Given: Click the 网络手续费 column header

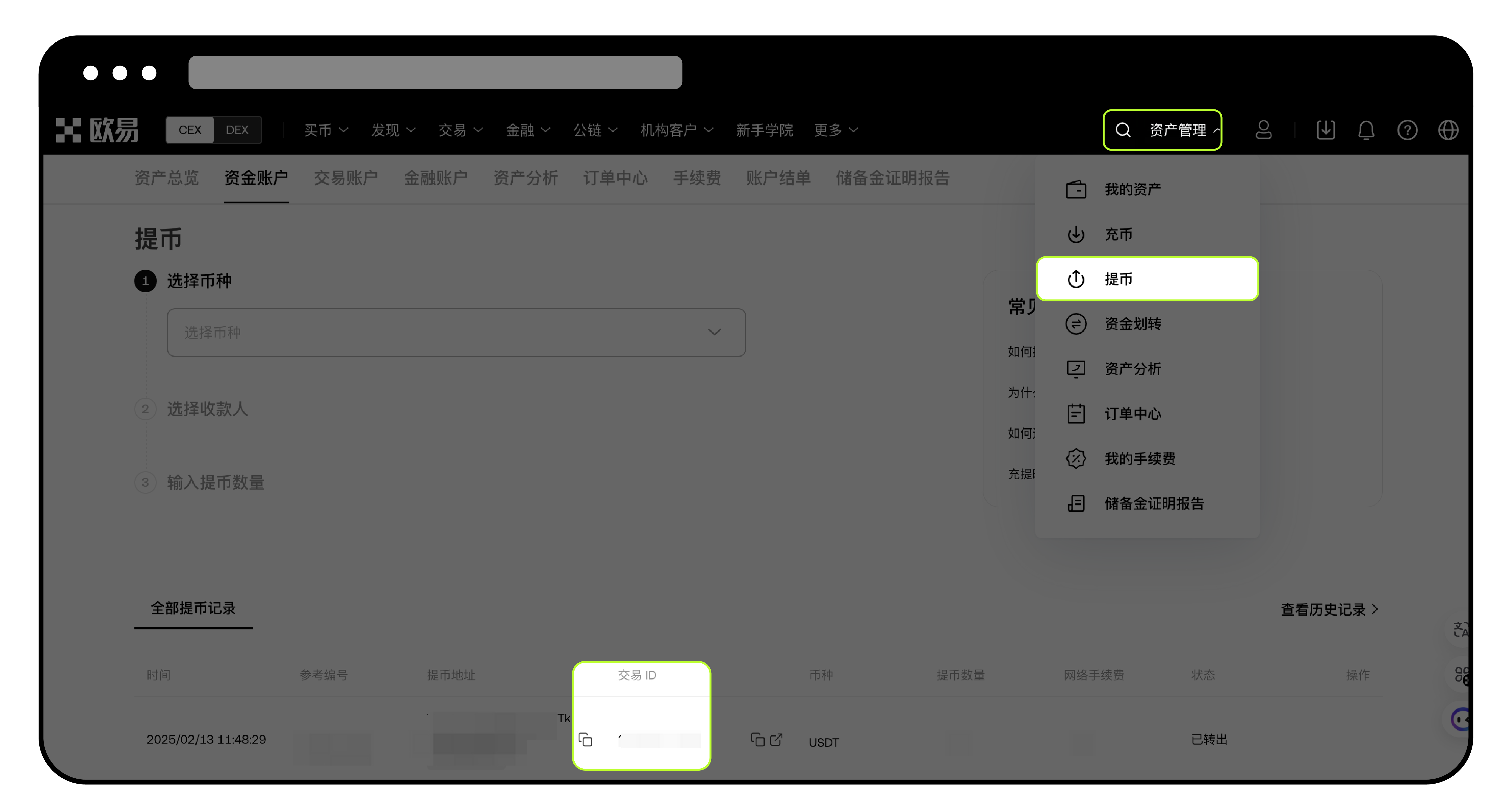Looking at the screenshot, I should pos(1094,675).
